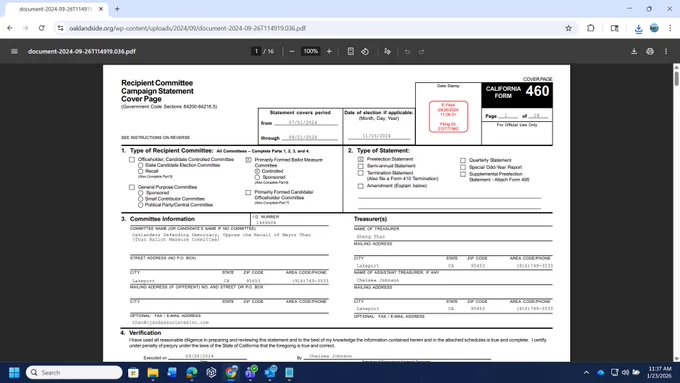Close the document PDF tab
Image resolution: width=680 pixels, height=383 pixels.
click(x=101, y=9)
